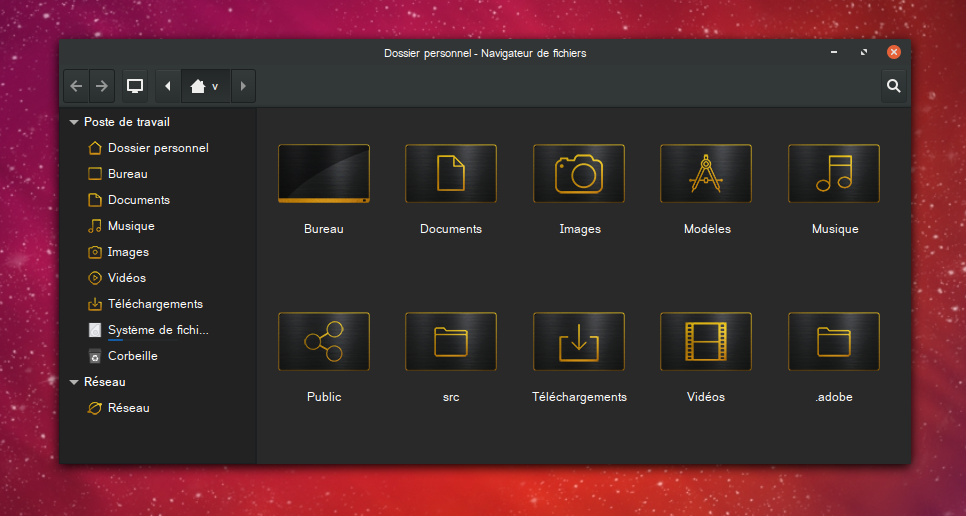Select the Modèles compass folder icon
The width and height of the screenshot is (966, 516).
(x=706, y=174)
